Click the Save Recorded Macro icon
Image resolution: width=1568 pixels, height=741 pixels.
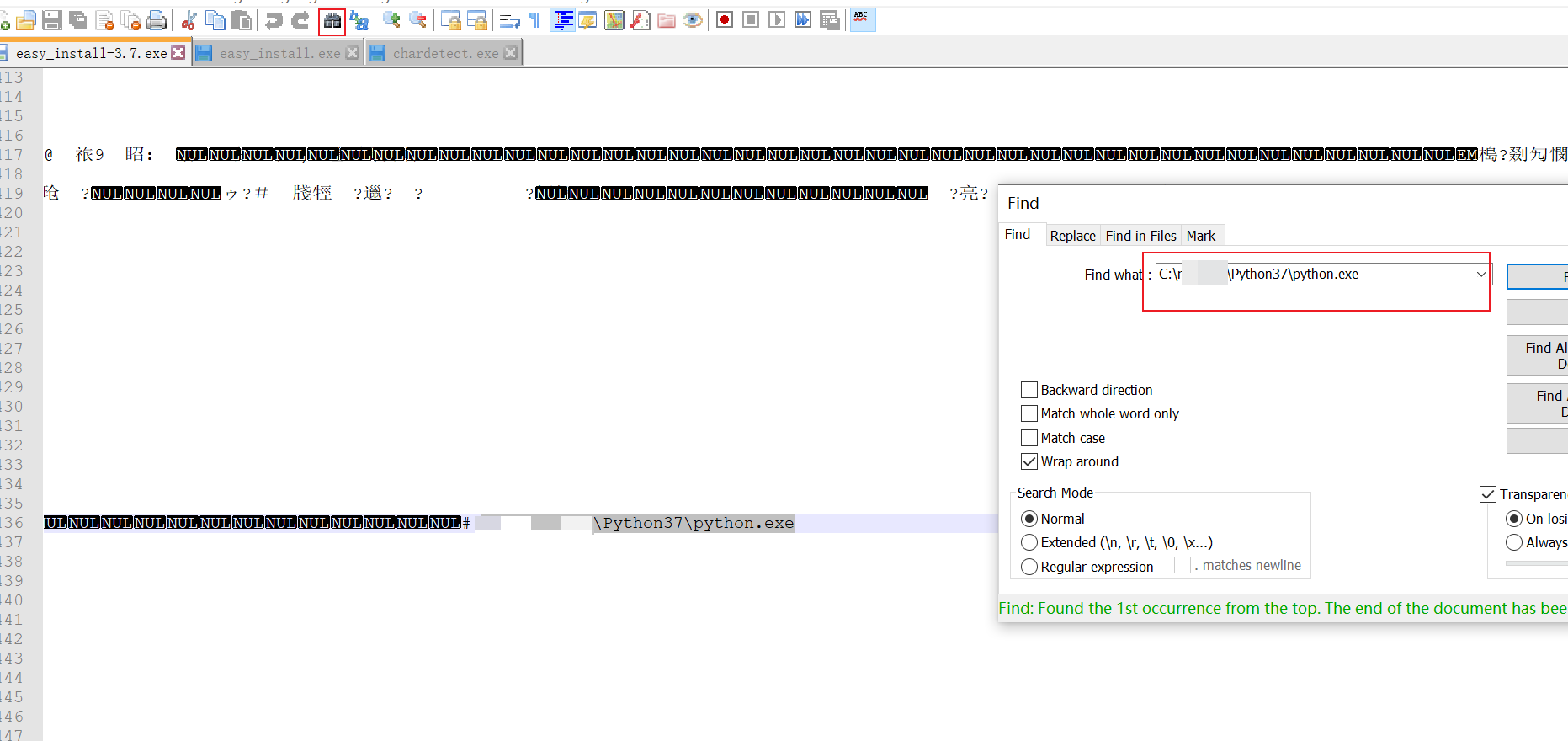pyautogui.click(x=830, y=20)
